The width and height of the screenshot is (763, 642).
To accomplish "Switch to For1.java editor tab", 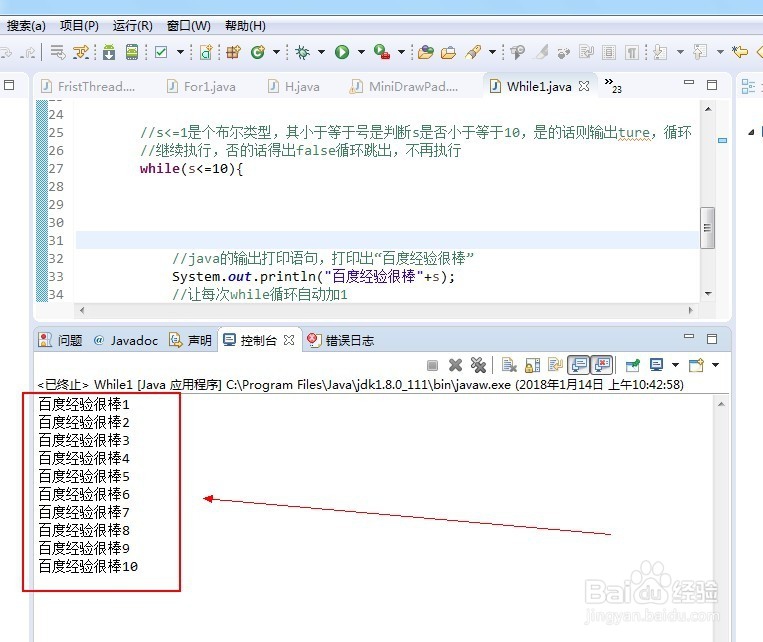I will coord(201,87).
